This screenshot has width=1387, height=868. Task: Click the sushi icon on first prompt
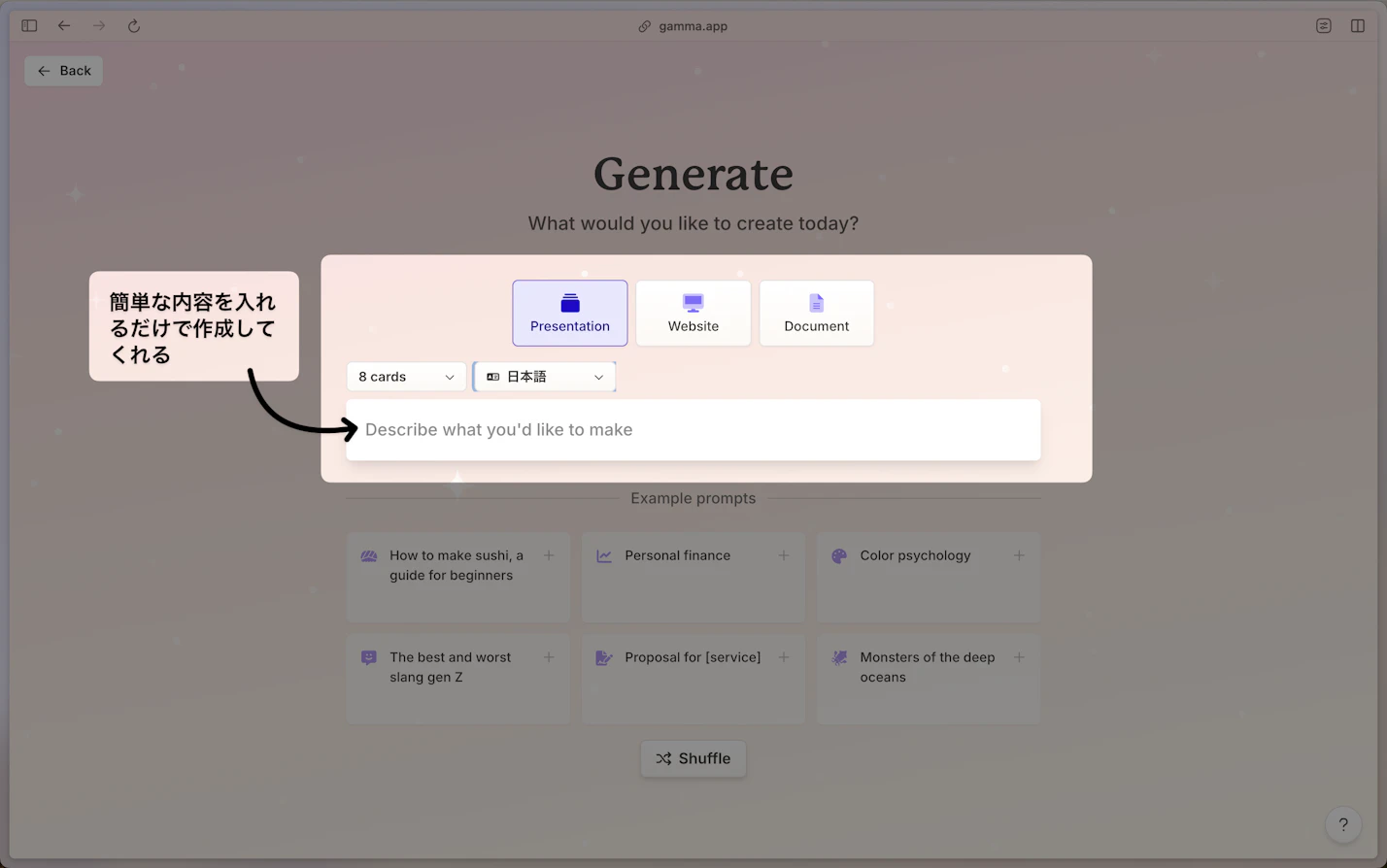369,556
